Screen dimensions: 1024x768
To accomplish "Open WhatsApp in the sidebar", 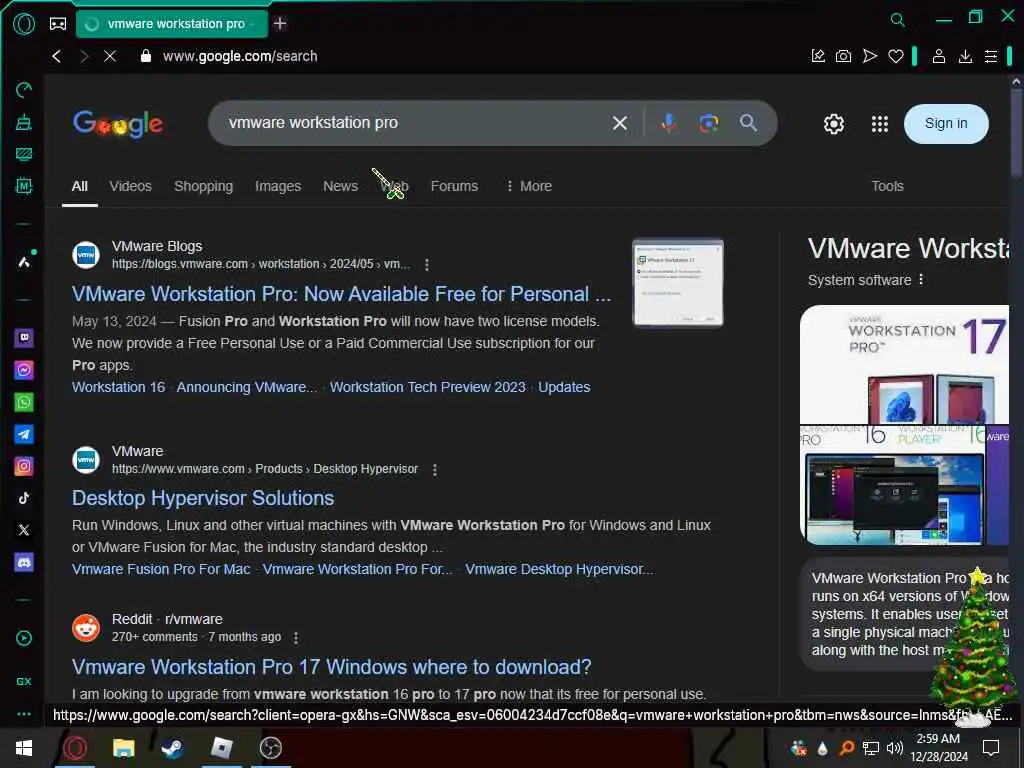I will [24, 402].
